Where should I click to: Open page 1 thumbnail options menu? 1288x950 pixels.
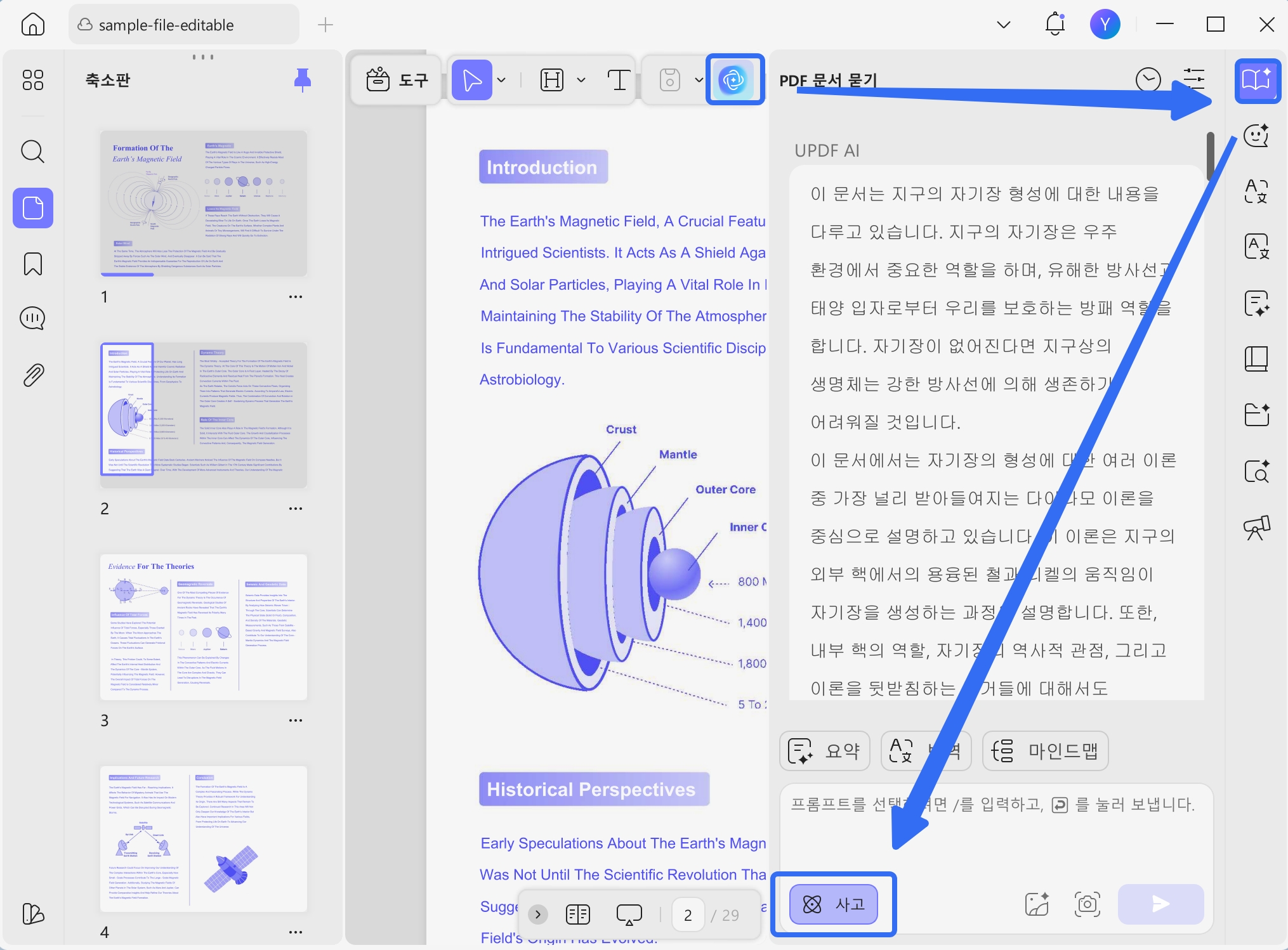tap(296, 297)
